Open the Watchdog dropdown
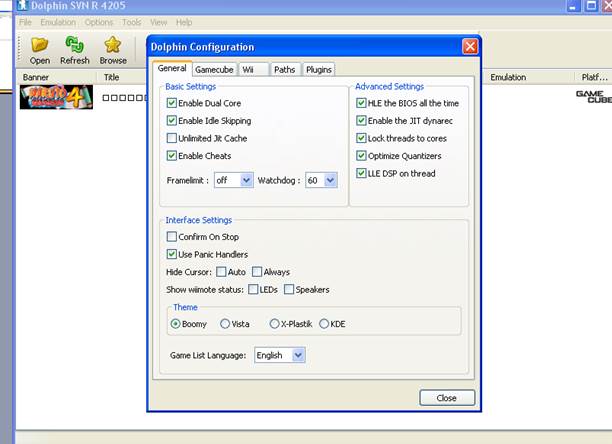612x444 pixels. tap(321, 180)
